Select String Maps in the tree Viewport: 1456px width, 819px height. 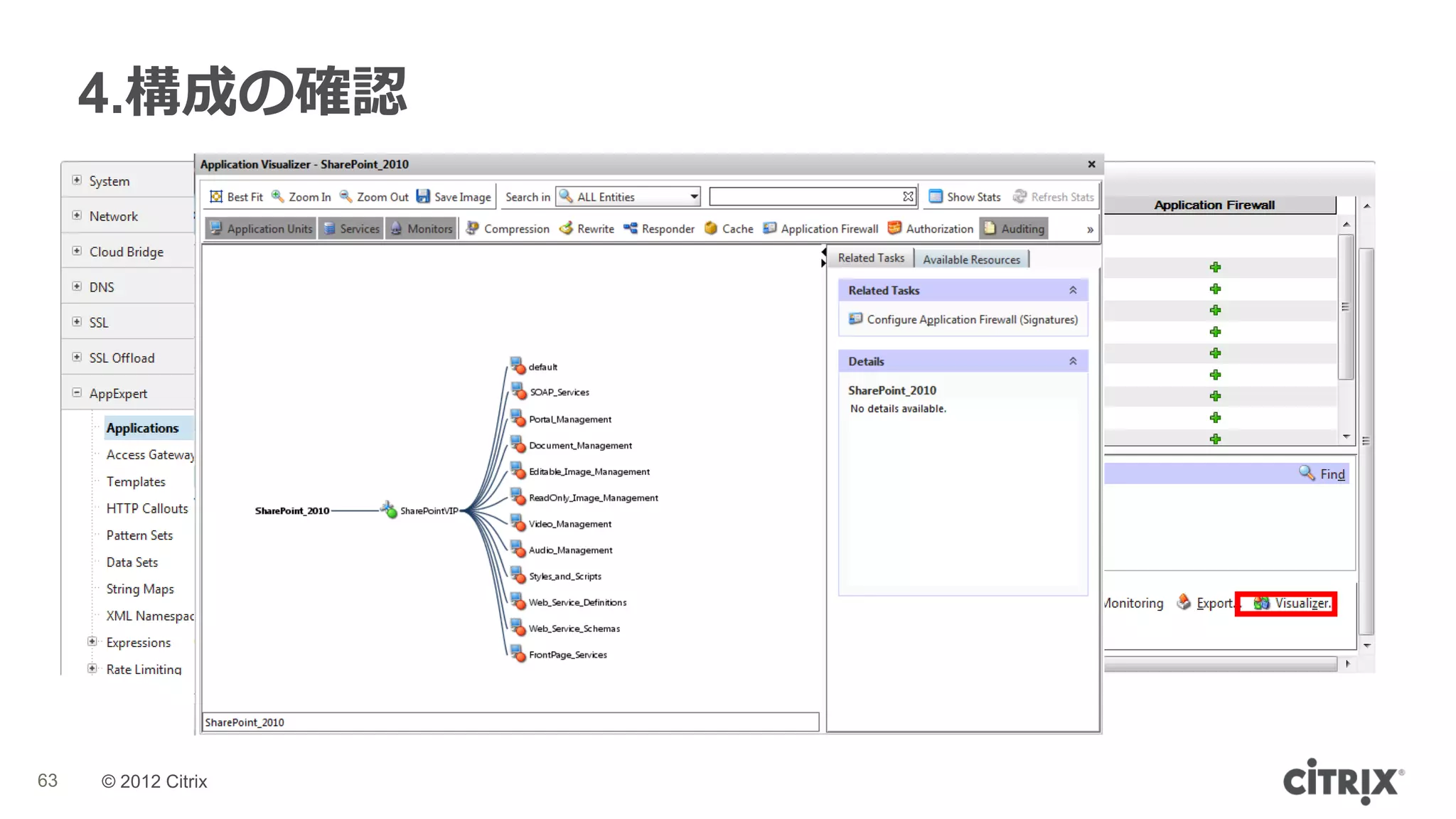point(140,589)
